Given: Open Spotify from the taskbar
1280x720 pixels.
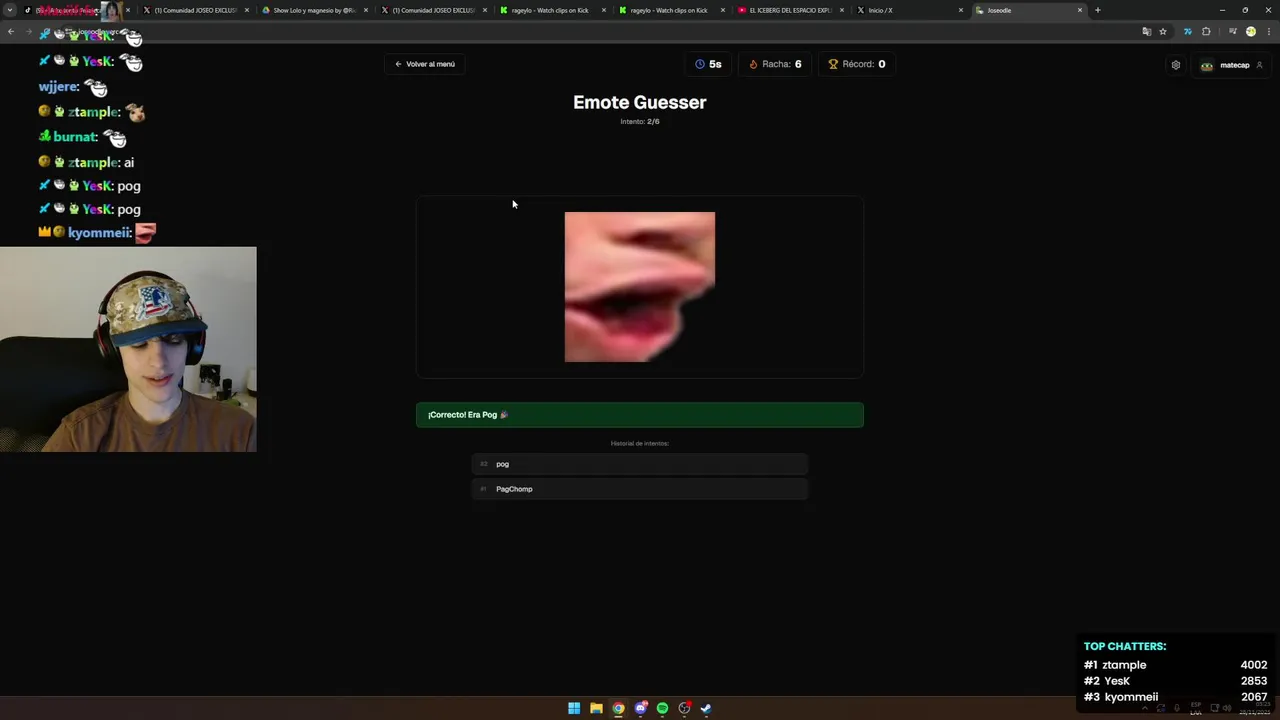Looking at the screenshot, I should click(x=662, y=708).
